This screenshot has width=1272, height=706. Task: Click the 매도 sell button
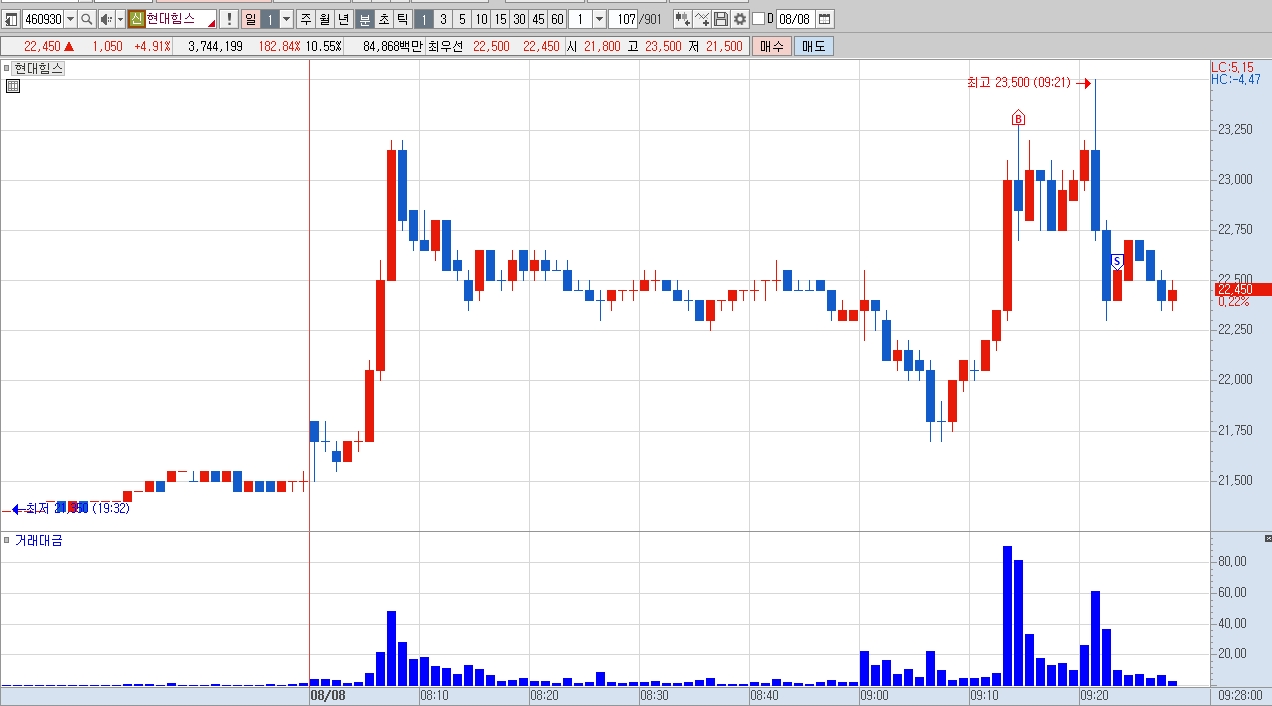pyautogui.click(x=814, y=46)
